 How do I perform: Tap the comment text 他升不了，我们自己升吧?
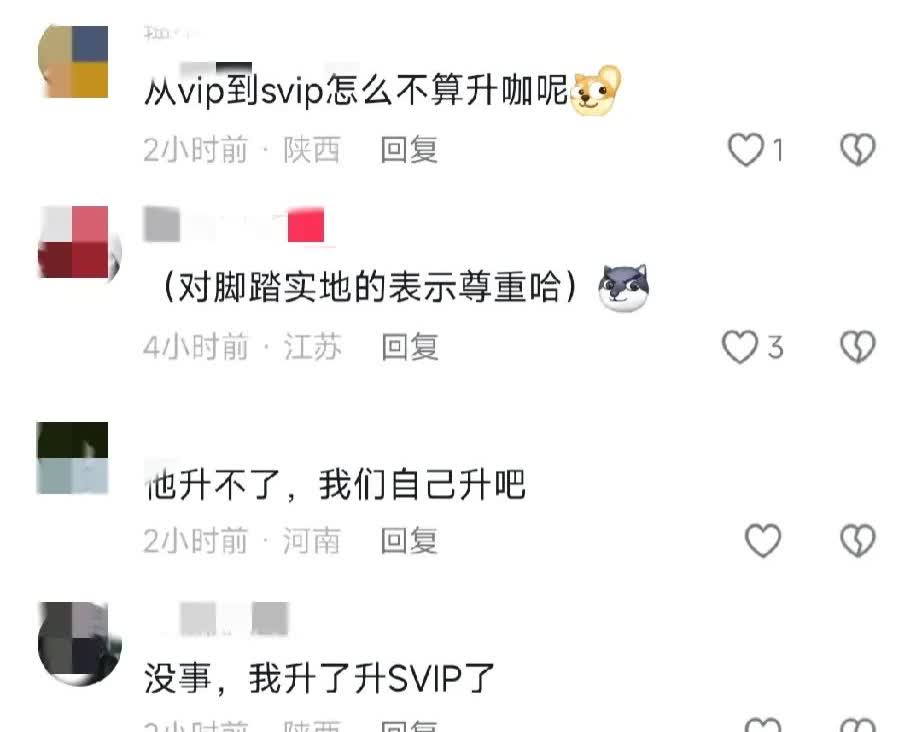pyautogui.click(x=334, y=484)
